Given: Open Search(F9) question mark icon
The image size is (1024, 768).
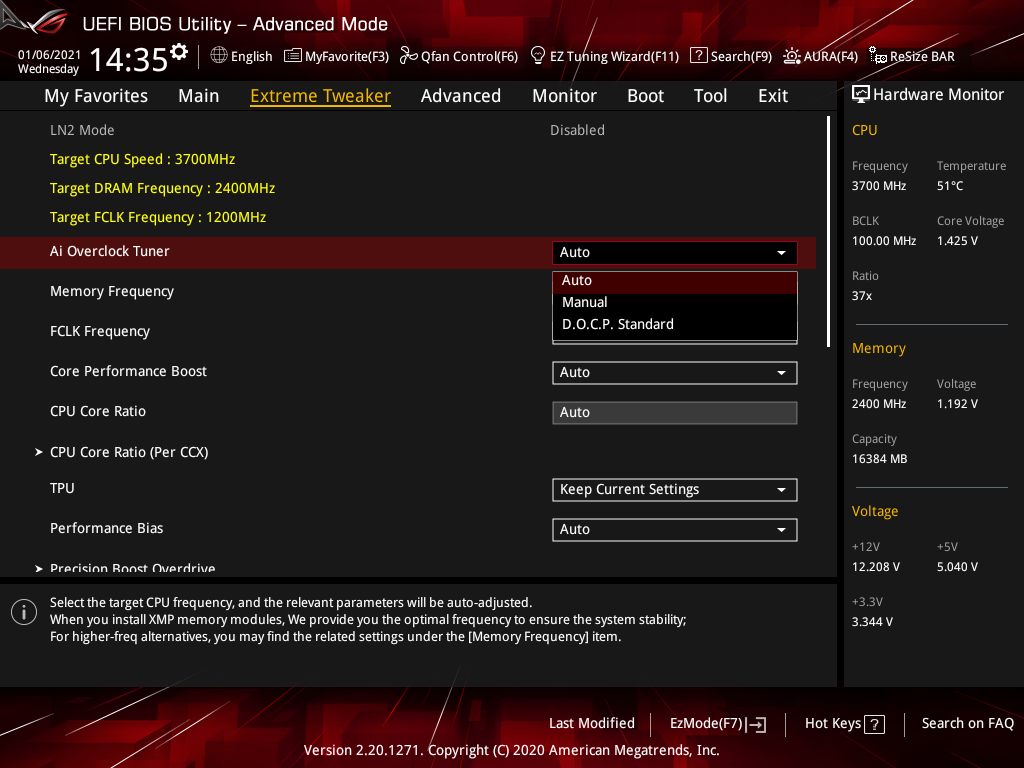Looking at the screenshot, I should (x=698, y=56).
